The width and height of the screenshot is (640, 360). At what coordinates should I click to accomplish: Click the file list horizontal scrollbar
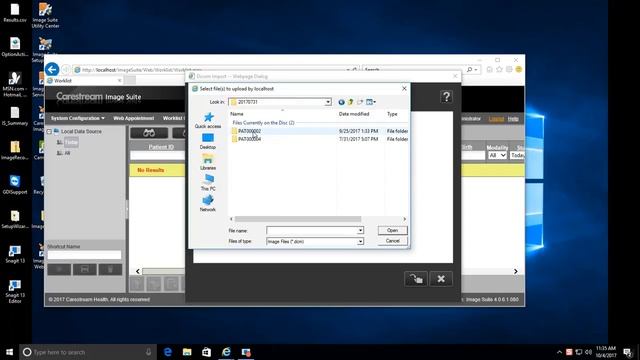coord(298,219)
